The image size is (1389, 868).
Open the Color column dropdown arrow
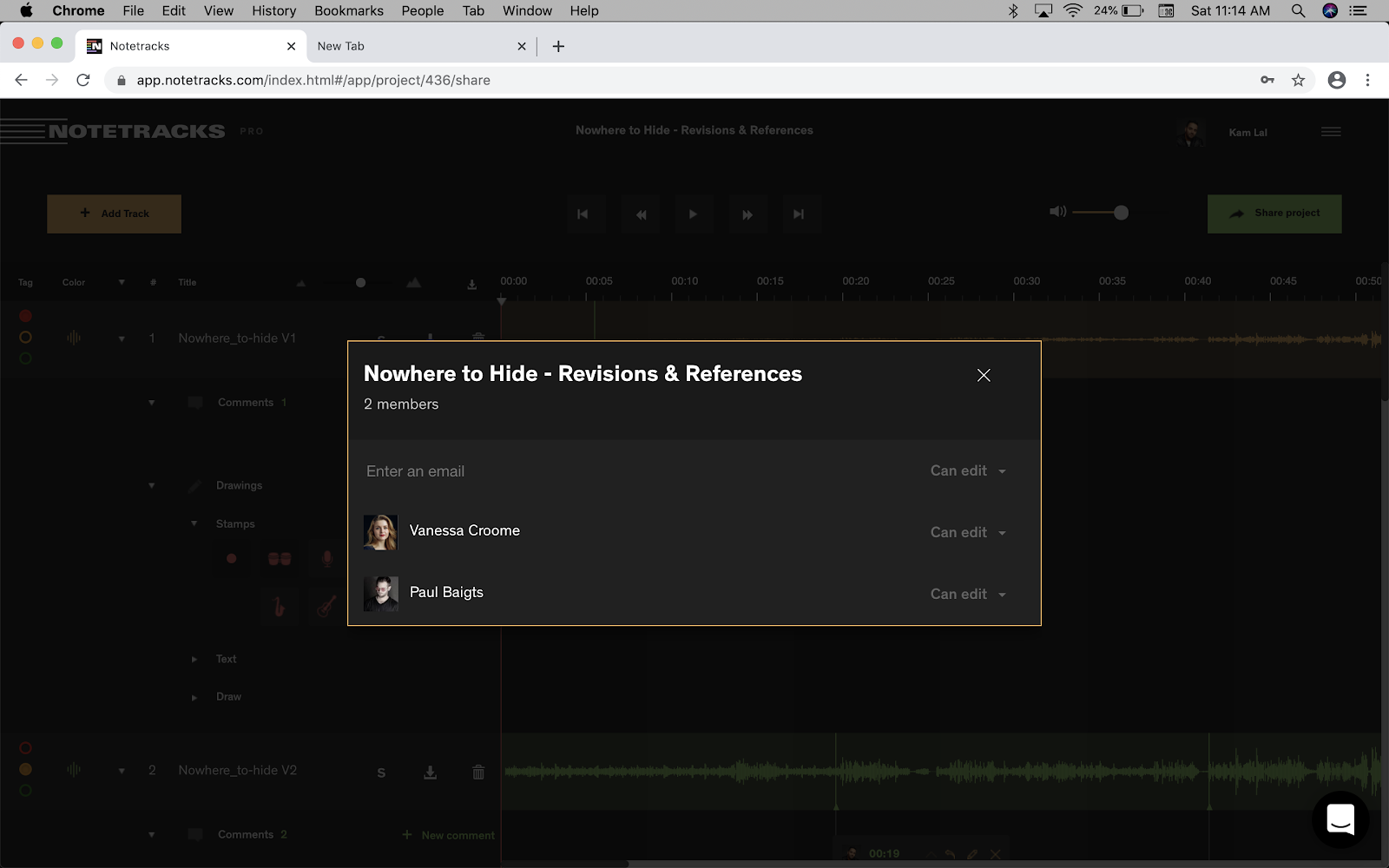pyautogui.click(x=122, y=282)
